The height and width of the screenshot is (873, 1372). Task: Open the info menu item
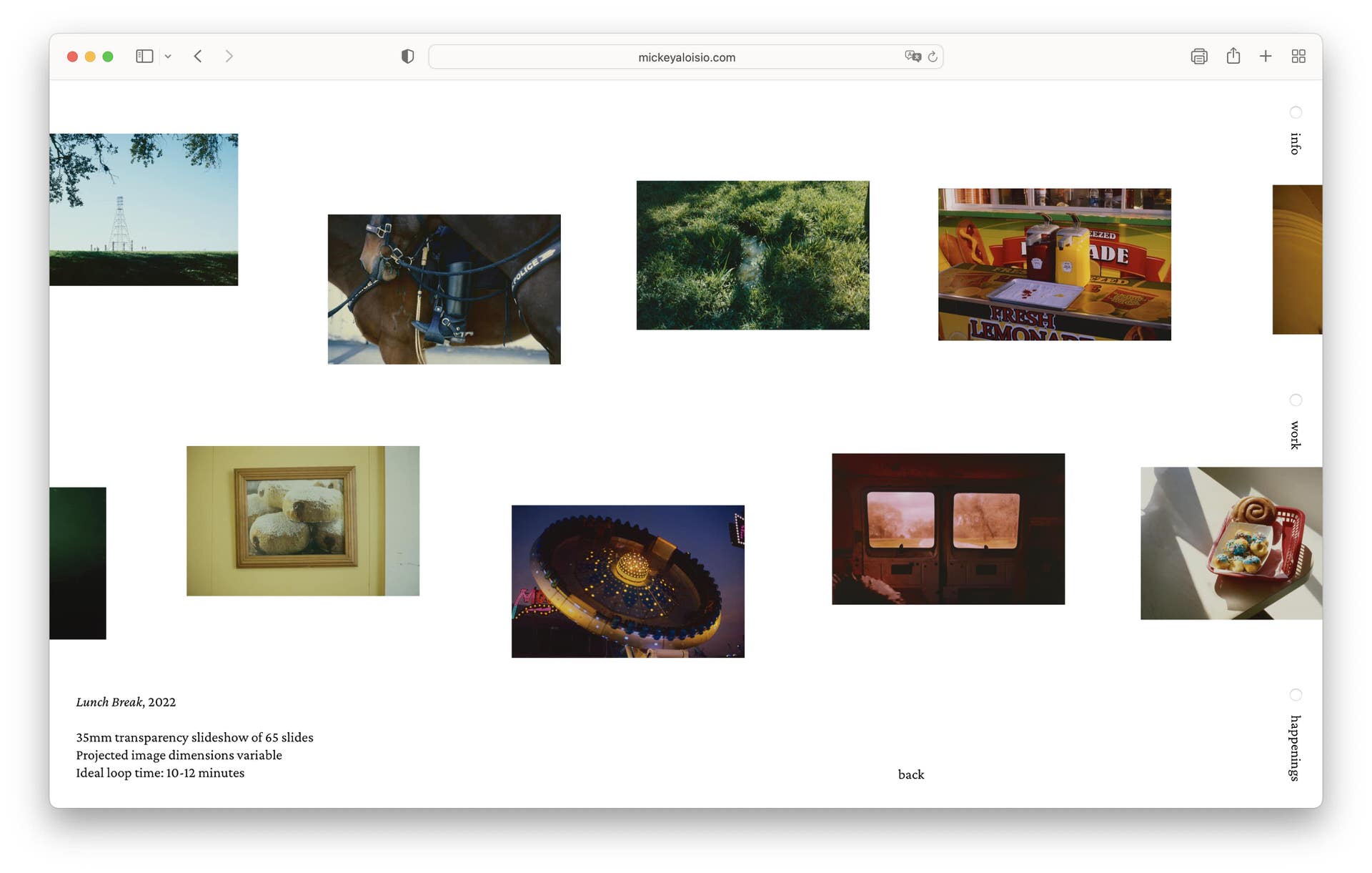(x=1295, y=144)
